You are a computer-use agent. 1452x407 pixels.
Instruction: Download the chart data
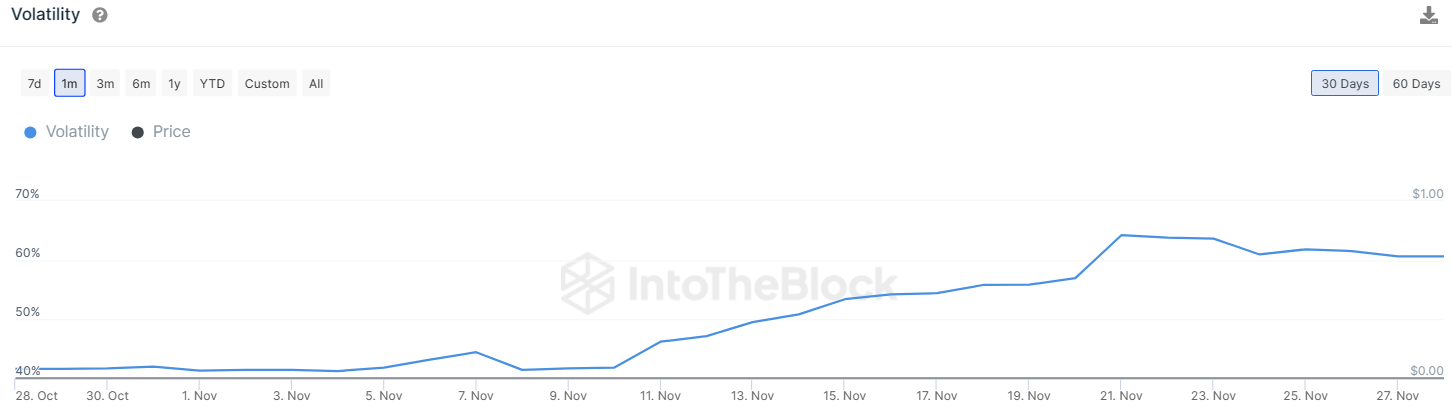[x=1429, y=15]
